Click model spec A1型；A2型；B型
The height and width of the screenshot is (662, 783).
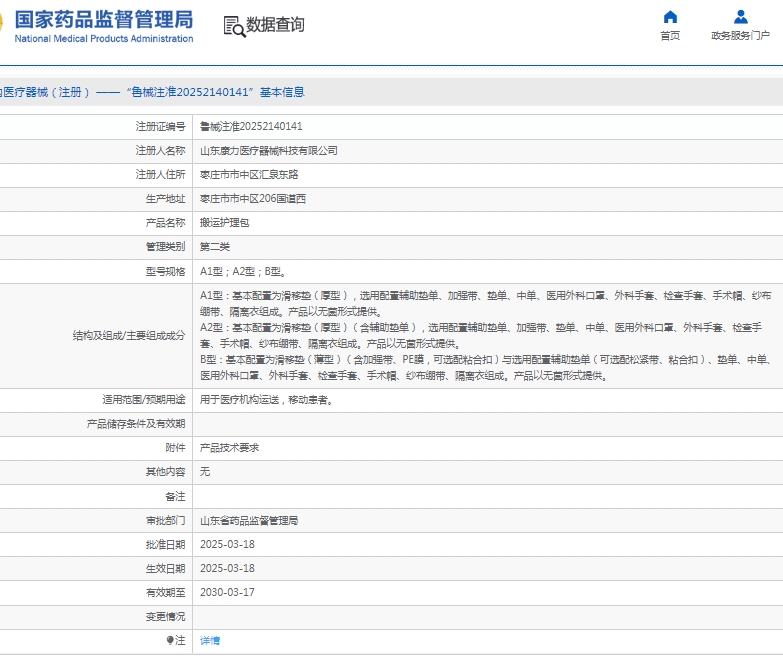pyautogui.click(x=243, y=272)
